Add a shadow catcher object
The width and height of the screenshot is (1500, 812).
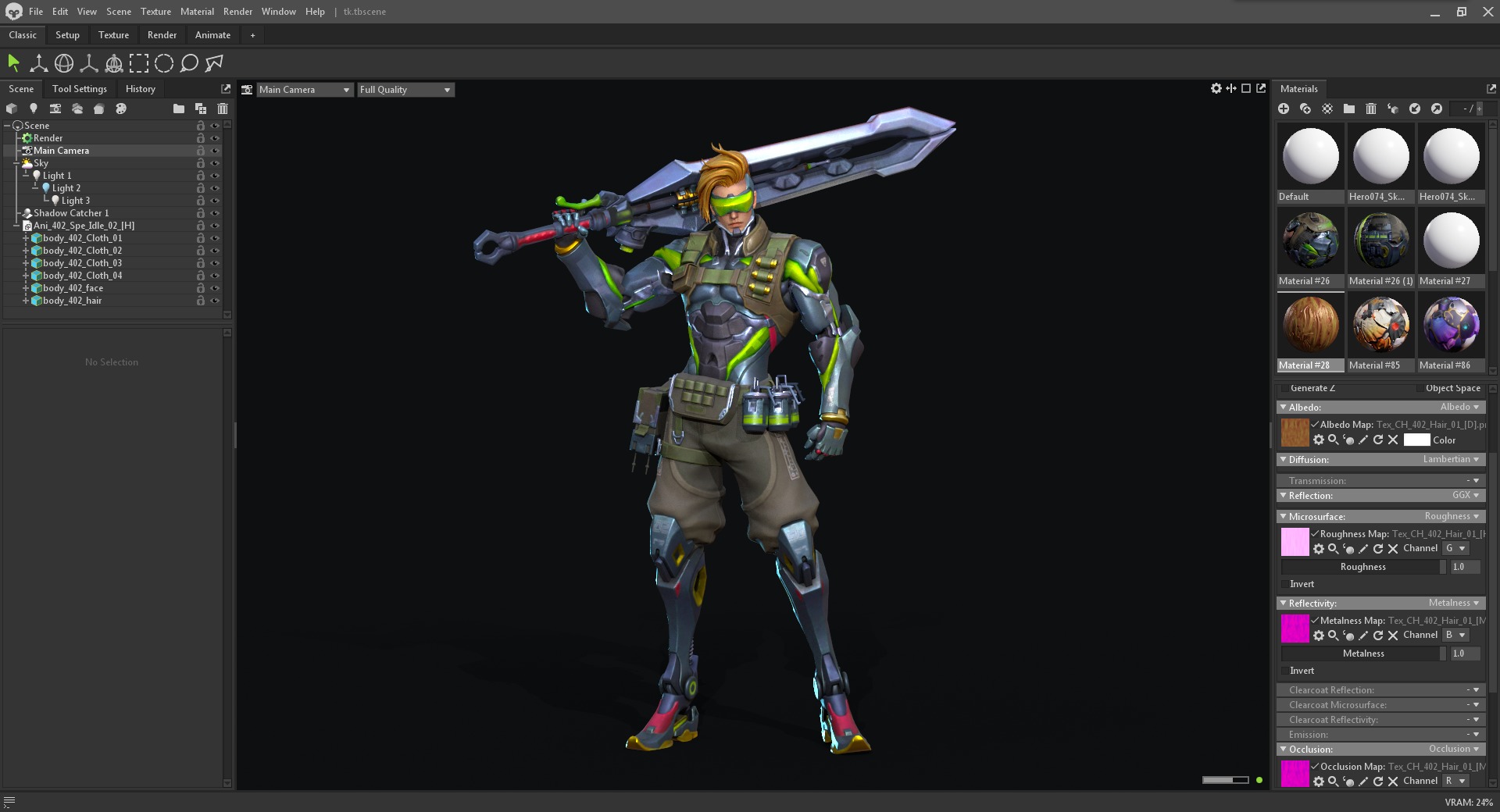[x=99, y=109]
